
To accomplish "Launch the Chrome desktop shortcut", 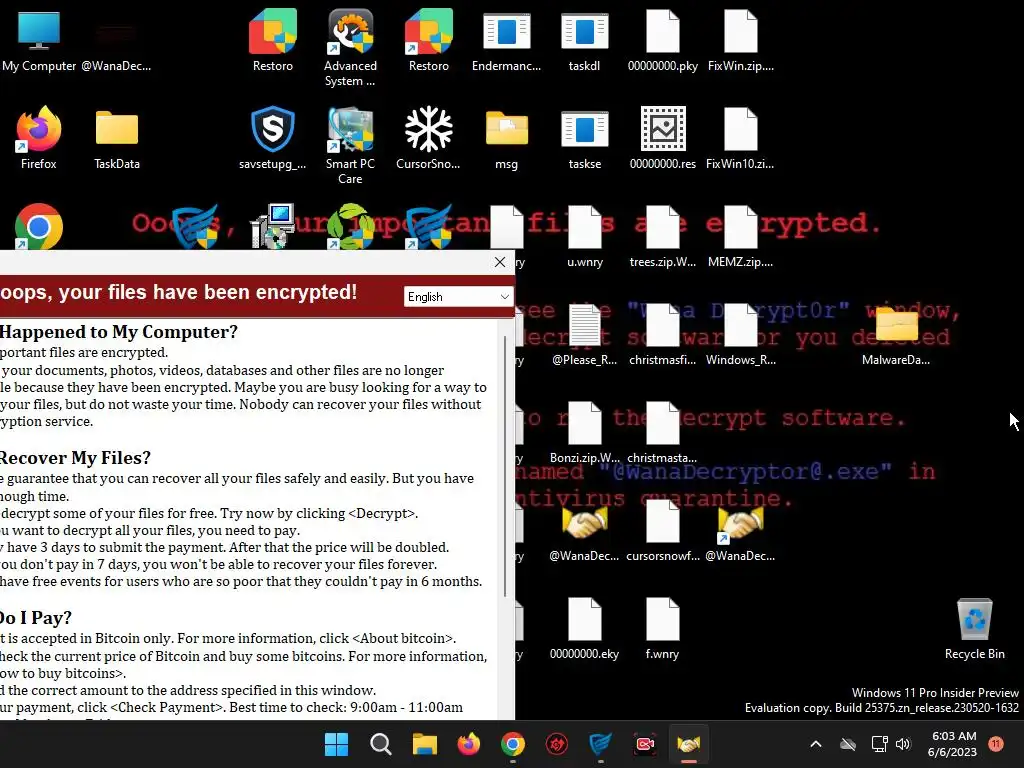I will tap(39, 227).
